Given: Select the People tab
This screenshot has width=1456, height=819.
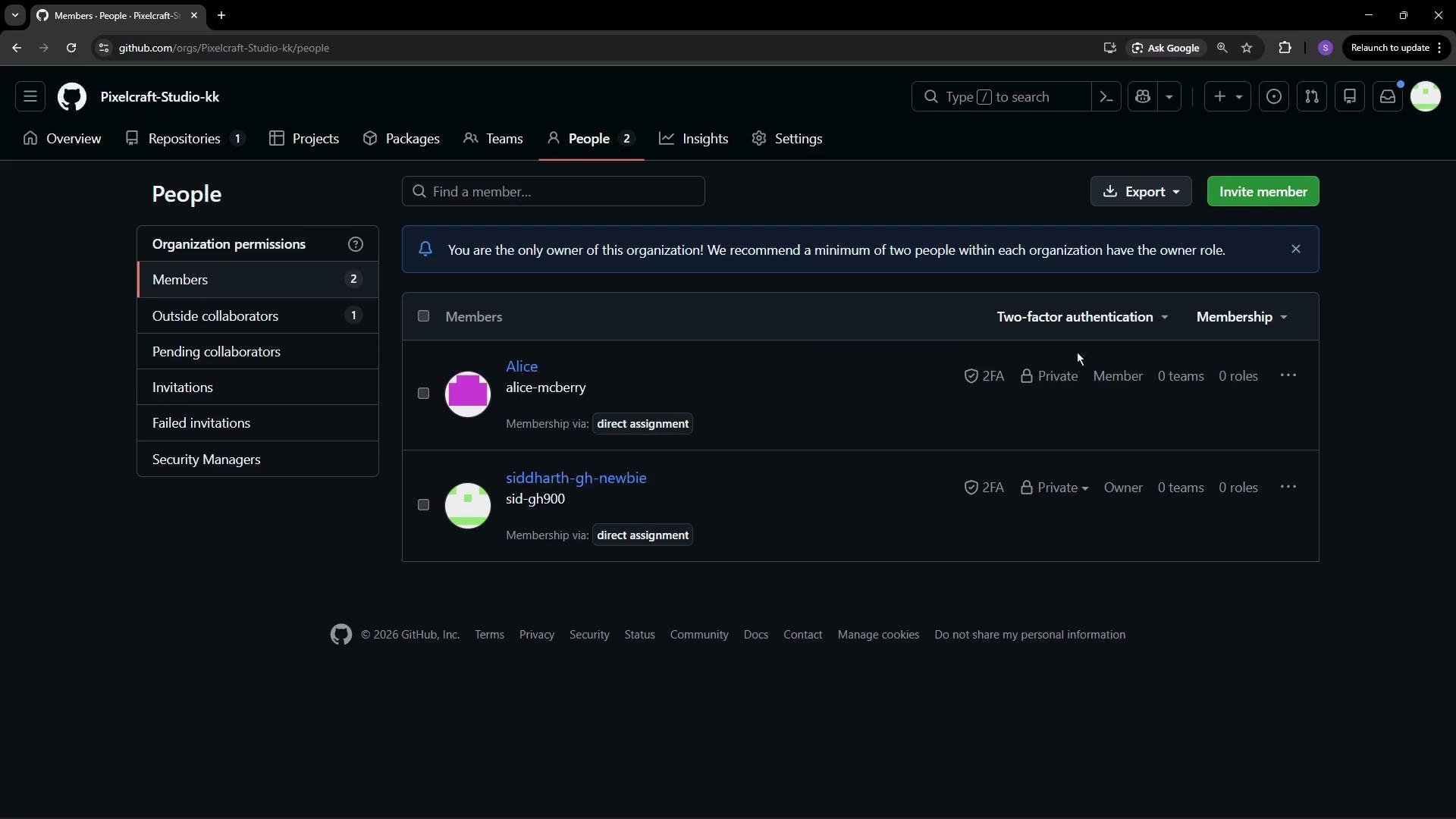Looking at the screenshot, I should pos(591,139).
